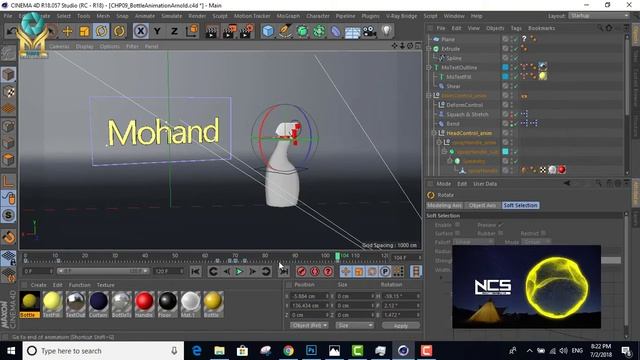Toggle Spline visibility dots
Screen dimensions: 640x360
(511, 58)
